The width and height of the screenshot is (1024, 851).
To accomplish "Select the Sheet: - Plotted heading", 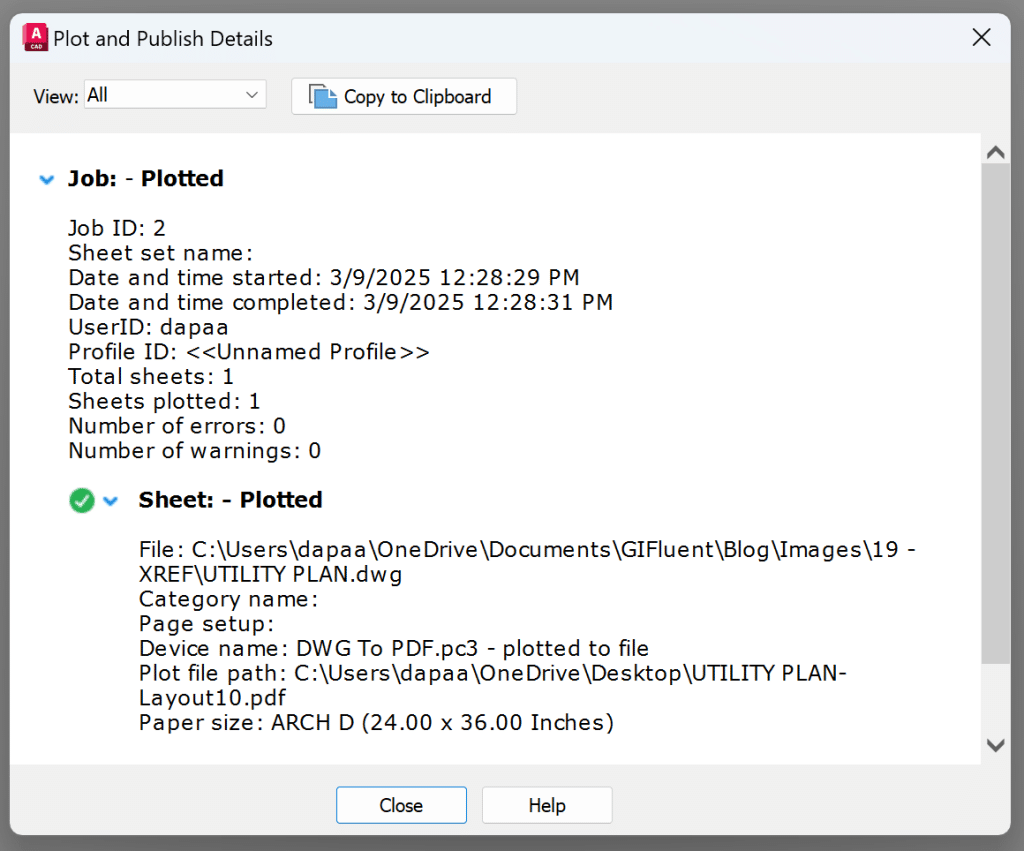I will tap(230, 500).
